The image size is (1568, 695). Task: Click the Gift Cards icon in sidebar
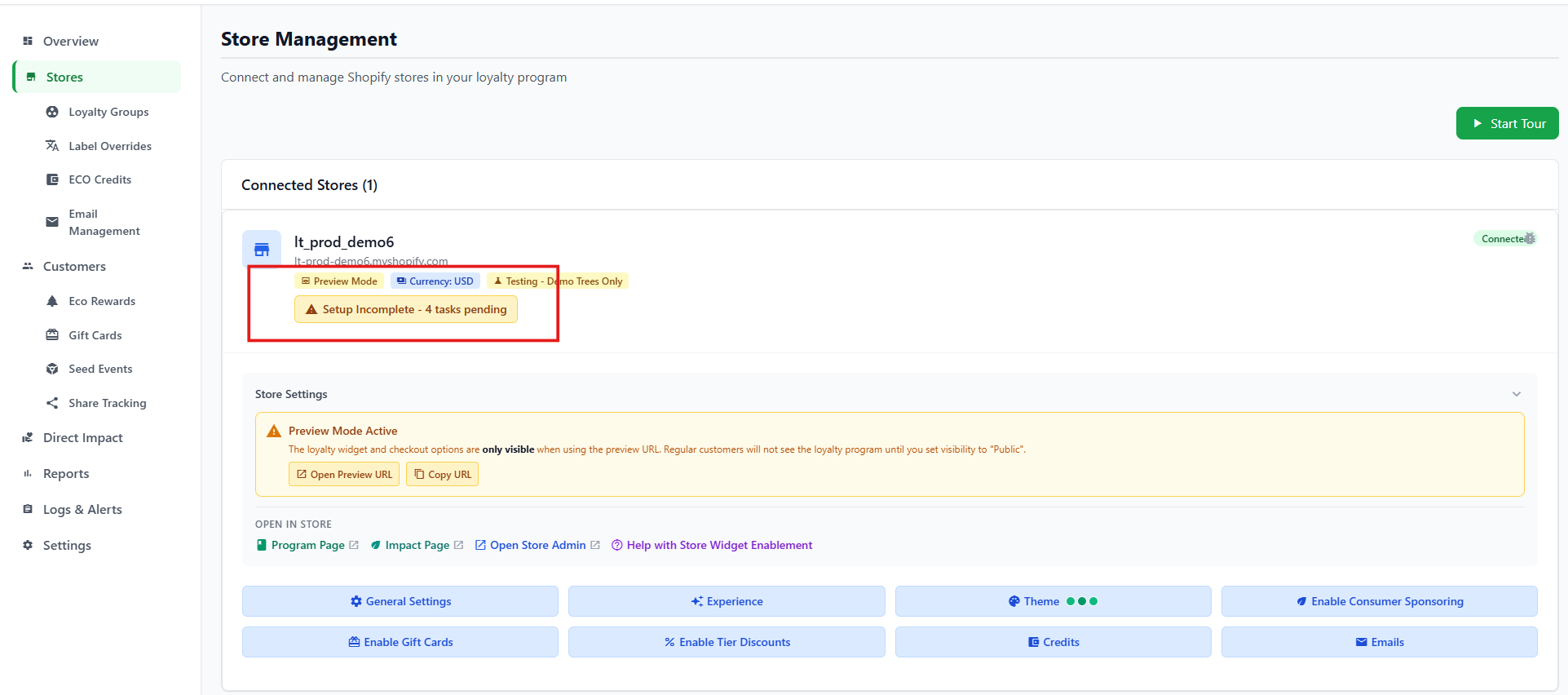pyautogui.click(x=52, y=335)
